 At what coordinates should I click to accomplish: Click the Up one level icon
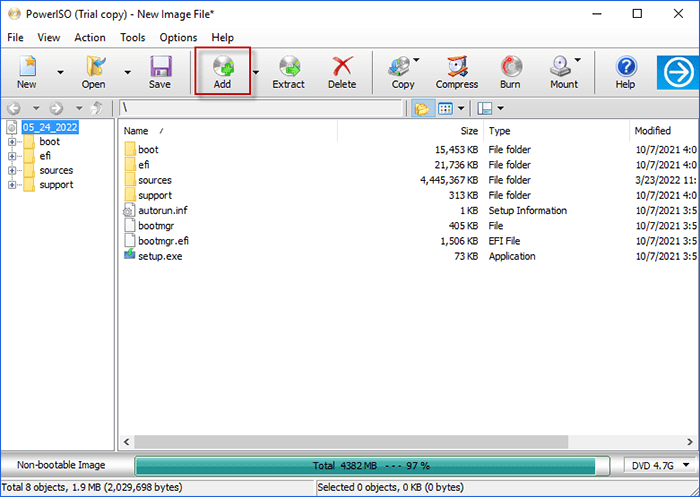point(96,108)
